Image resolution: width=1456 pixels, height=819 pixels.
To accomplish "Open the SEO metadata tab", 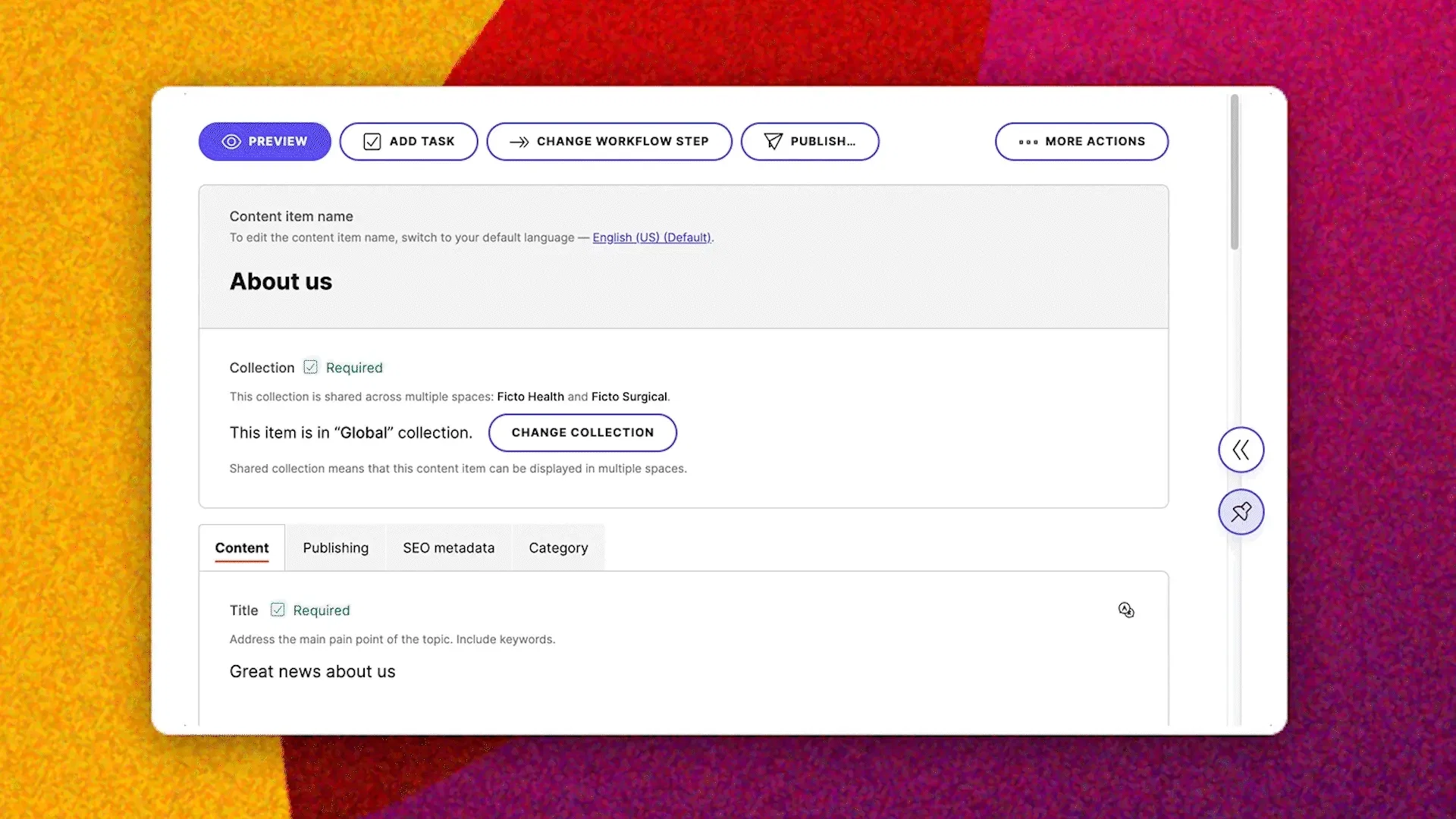I will pyautogui.click(x=448, y=548).
